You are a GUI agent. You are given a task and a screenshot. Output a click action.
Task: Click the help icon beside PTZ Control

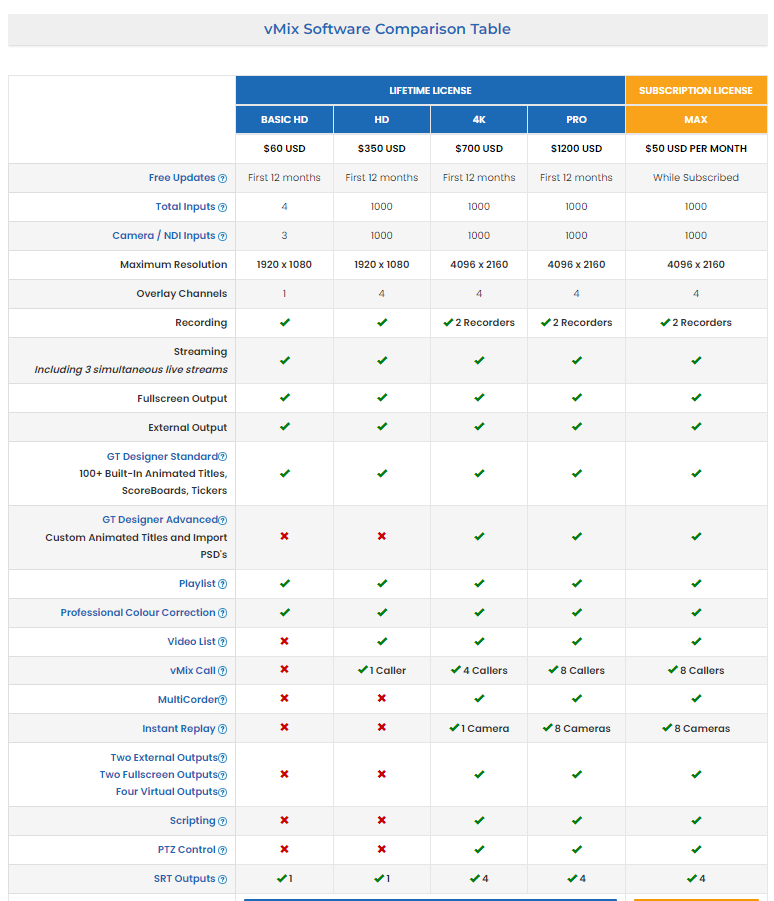[222, 850]
